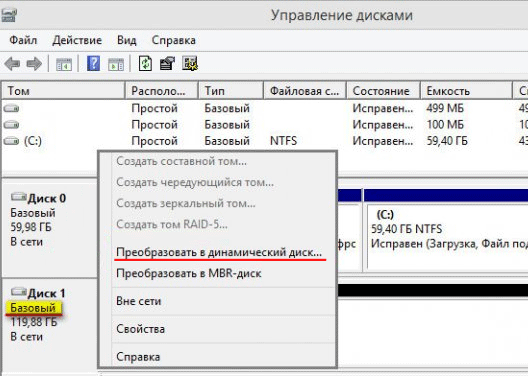Viewport: 528px width, 376px height.
Task: Choose Преобразовать в MBR-диск
Action: point(189,273)
